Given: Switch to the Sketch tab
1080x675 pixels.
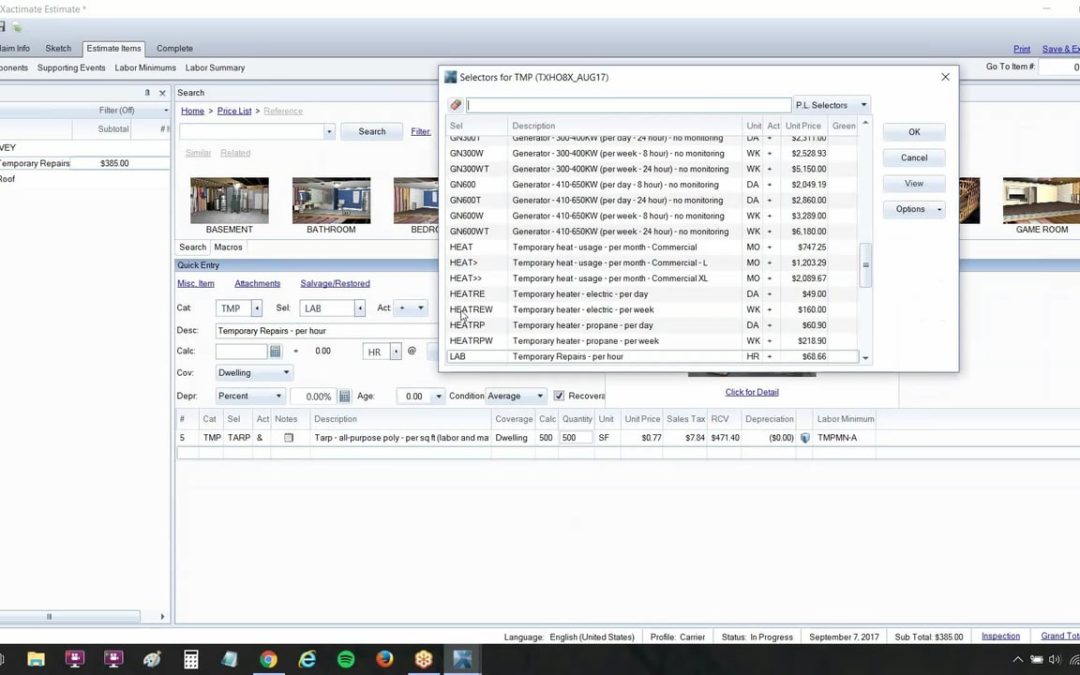Looking at the screenshot, I should 58,48.
